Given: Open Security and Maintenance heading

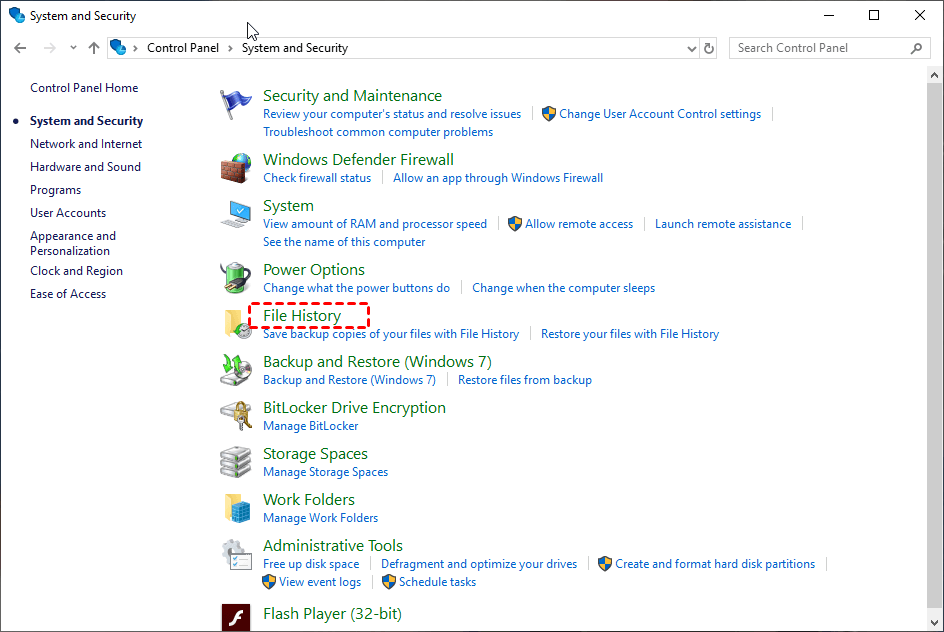Looking at the screenshot, I should tap(352, 96).
